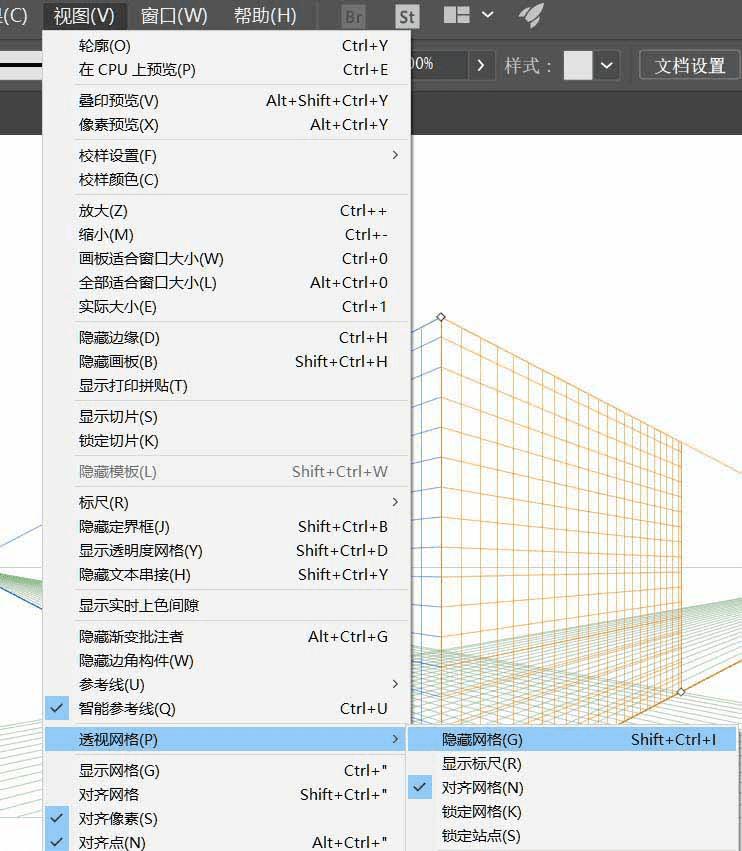Open the 视图(V) menu
This screenshot has height=851, width=742.
84,15
